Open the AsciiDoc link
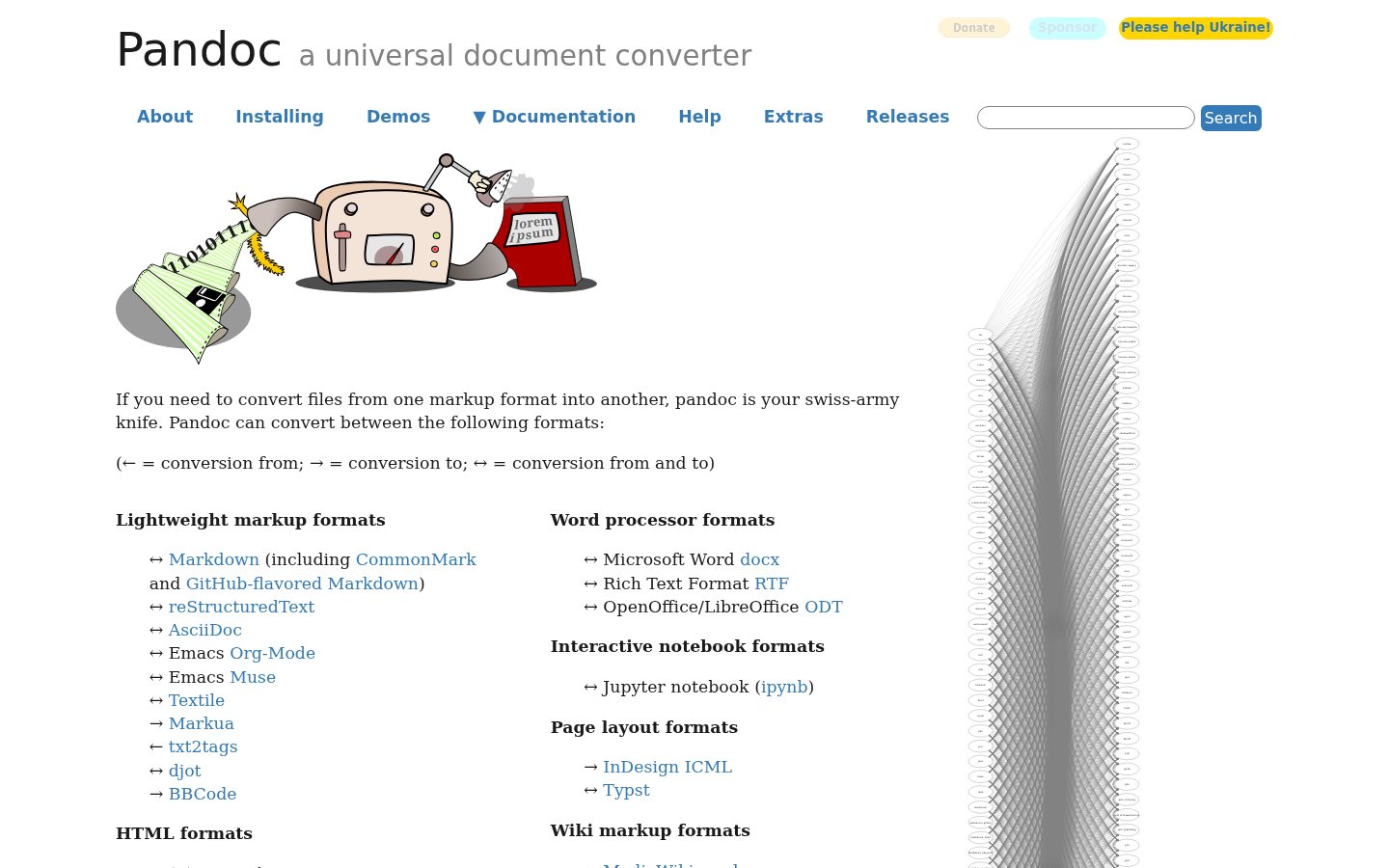The height and width of the screenshot is (868, 1389). (x=205, y=630)
